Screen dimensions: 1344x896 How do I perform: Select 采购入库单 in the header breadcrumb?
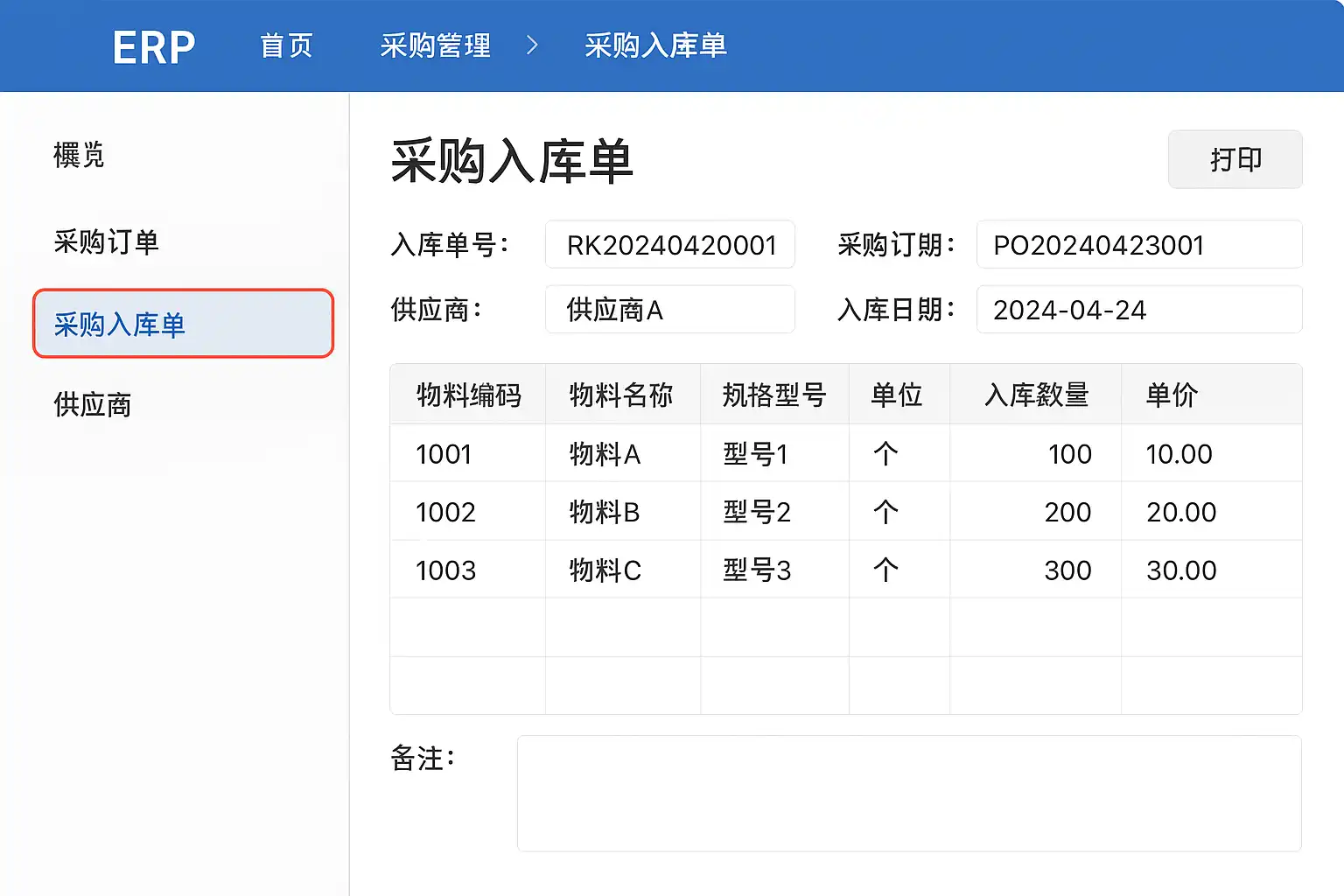tap(655, 45)
